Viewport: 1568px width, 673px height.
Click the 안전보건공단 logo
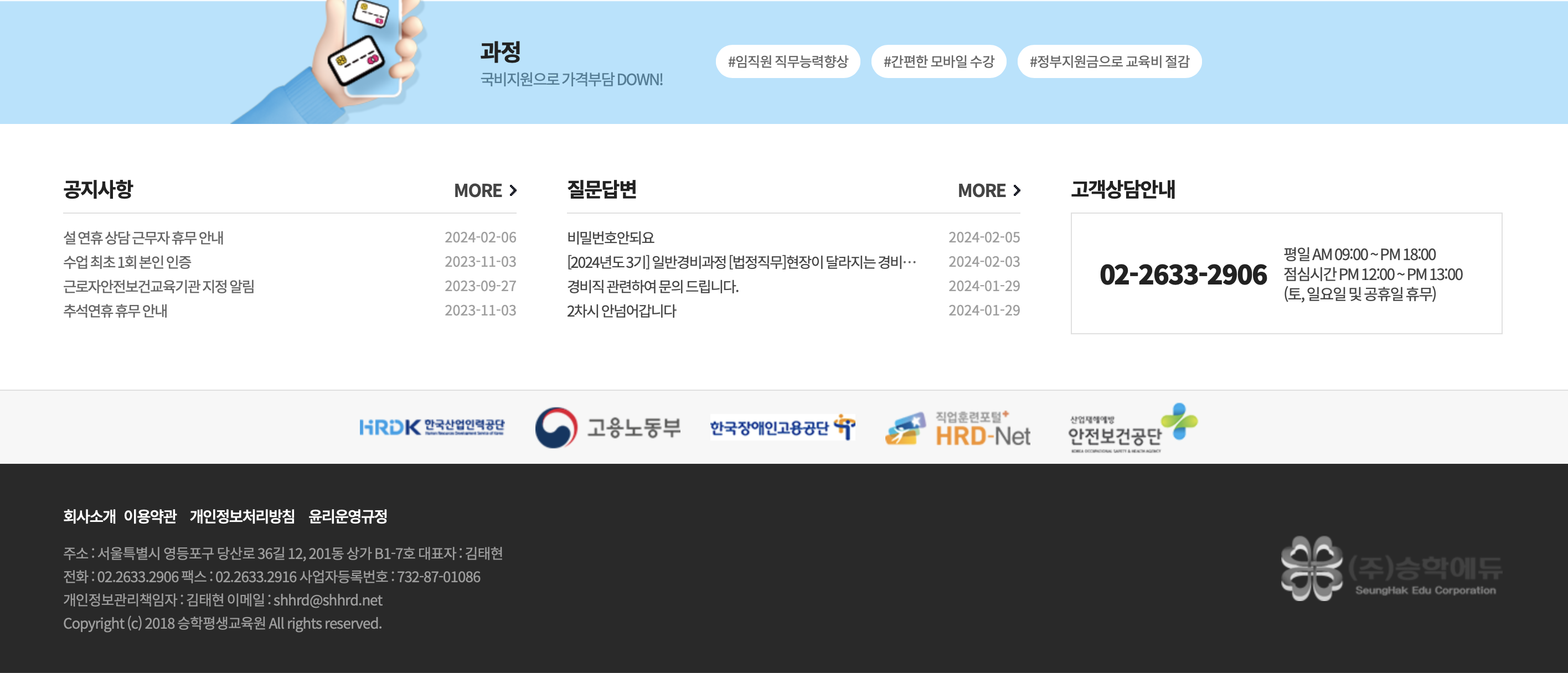click(x=1132, y=428)
